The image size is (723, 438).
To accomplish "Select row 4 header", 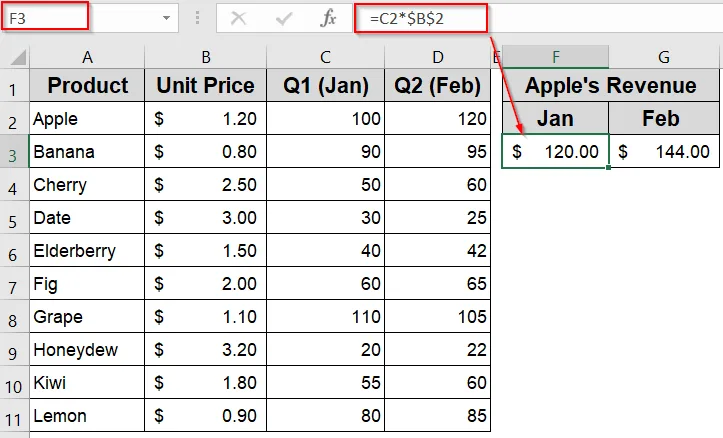I will (x=15, y=184).
